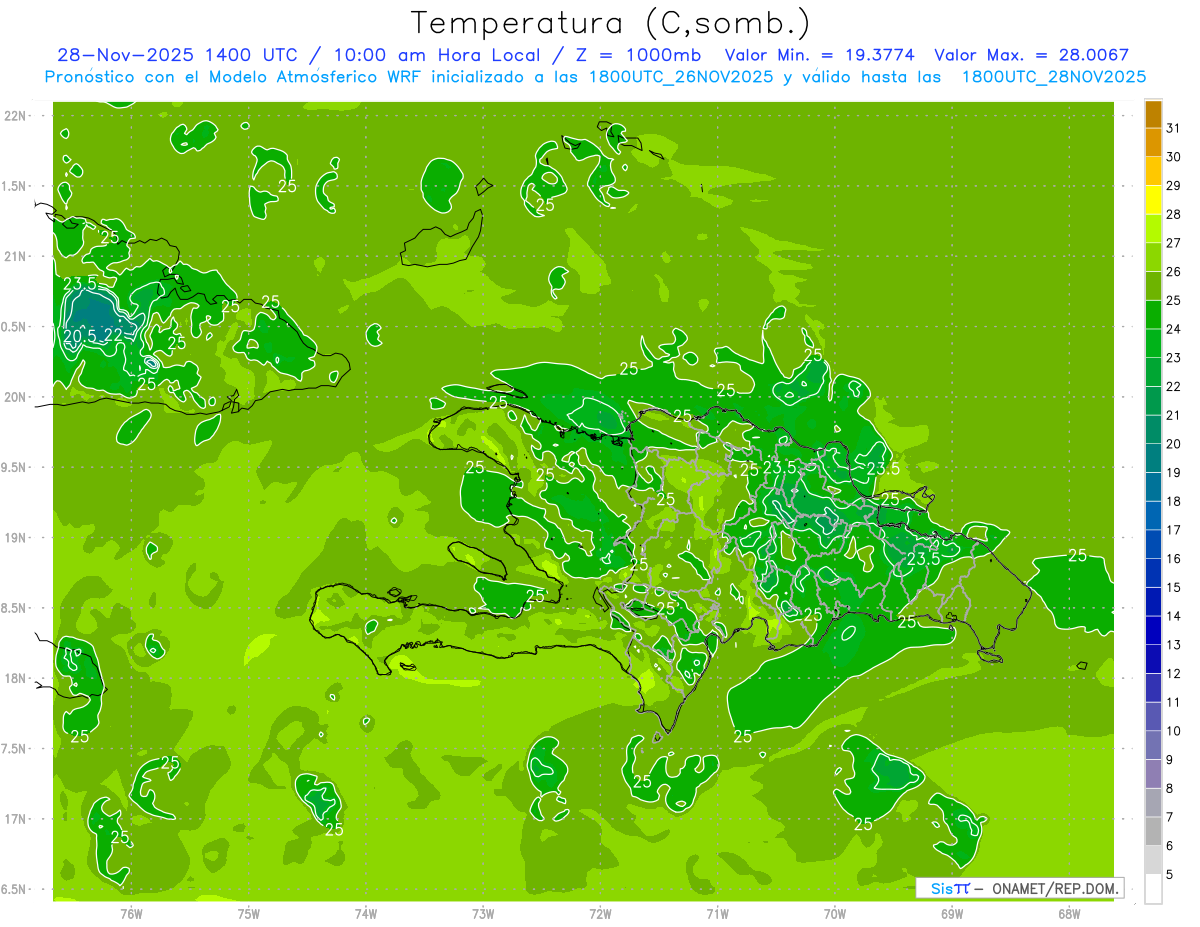Click the '74W' longitude axis label

click(366, 913)
